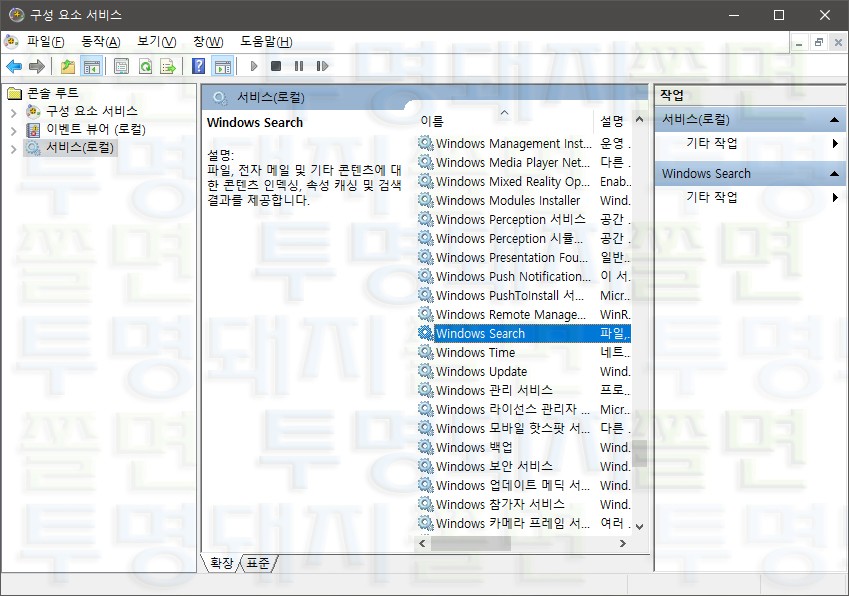
Task: Toggle the show/hide action pane icon
Action: [223, 66]
